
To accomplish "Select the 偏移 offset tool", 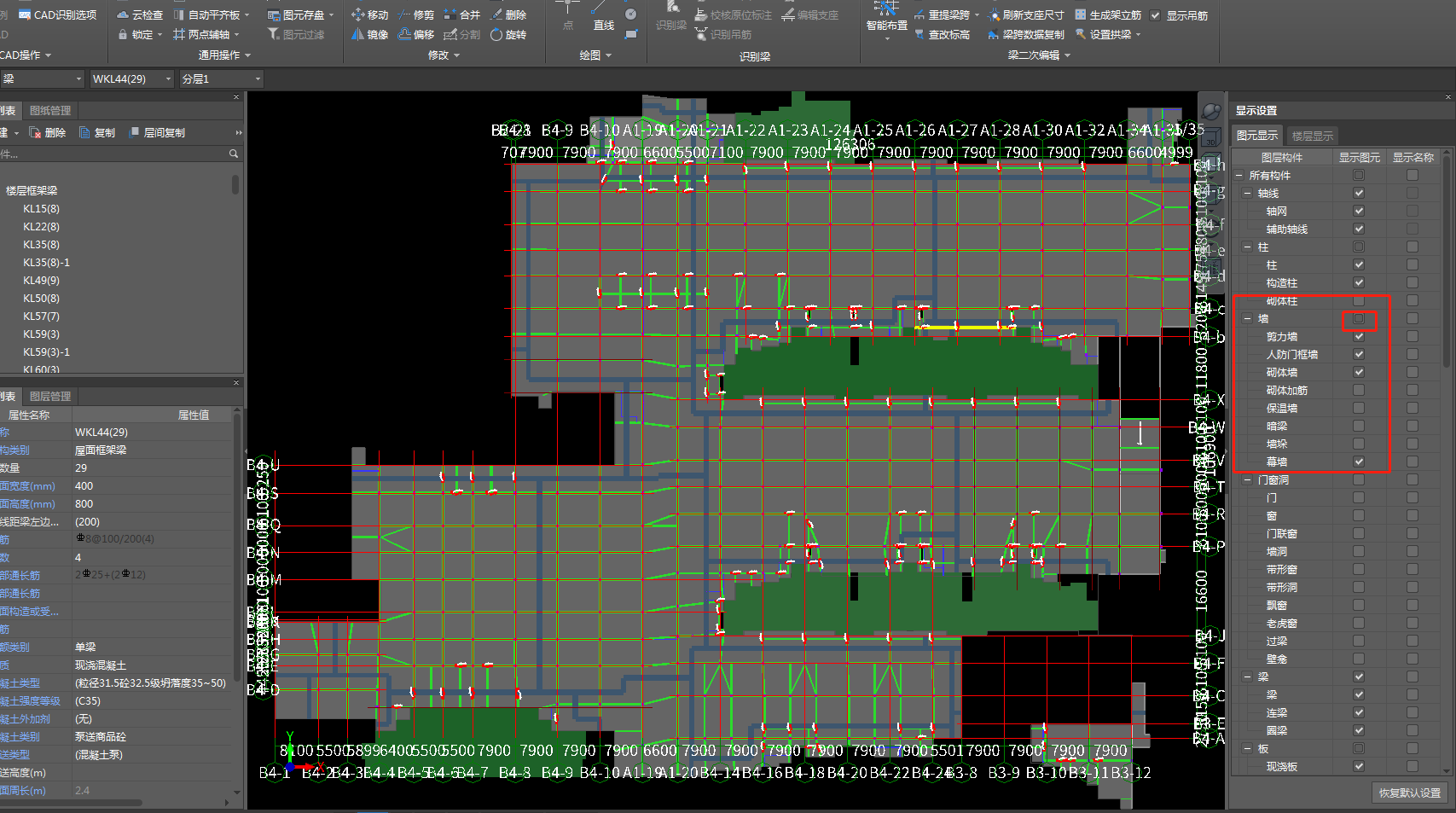I will tap(416, 34).
